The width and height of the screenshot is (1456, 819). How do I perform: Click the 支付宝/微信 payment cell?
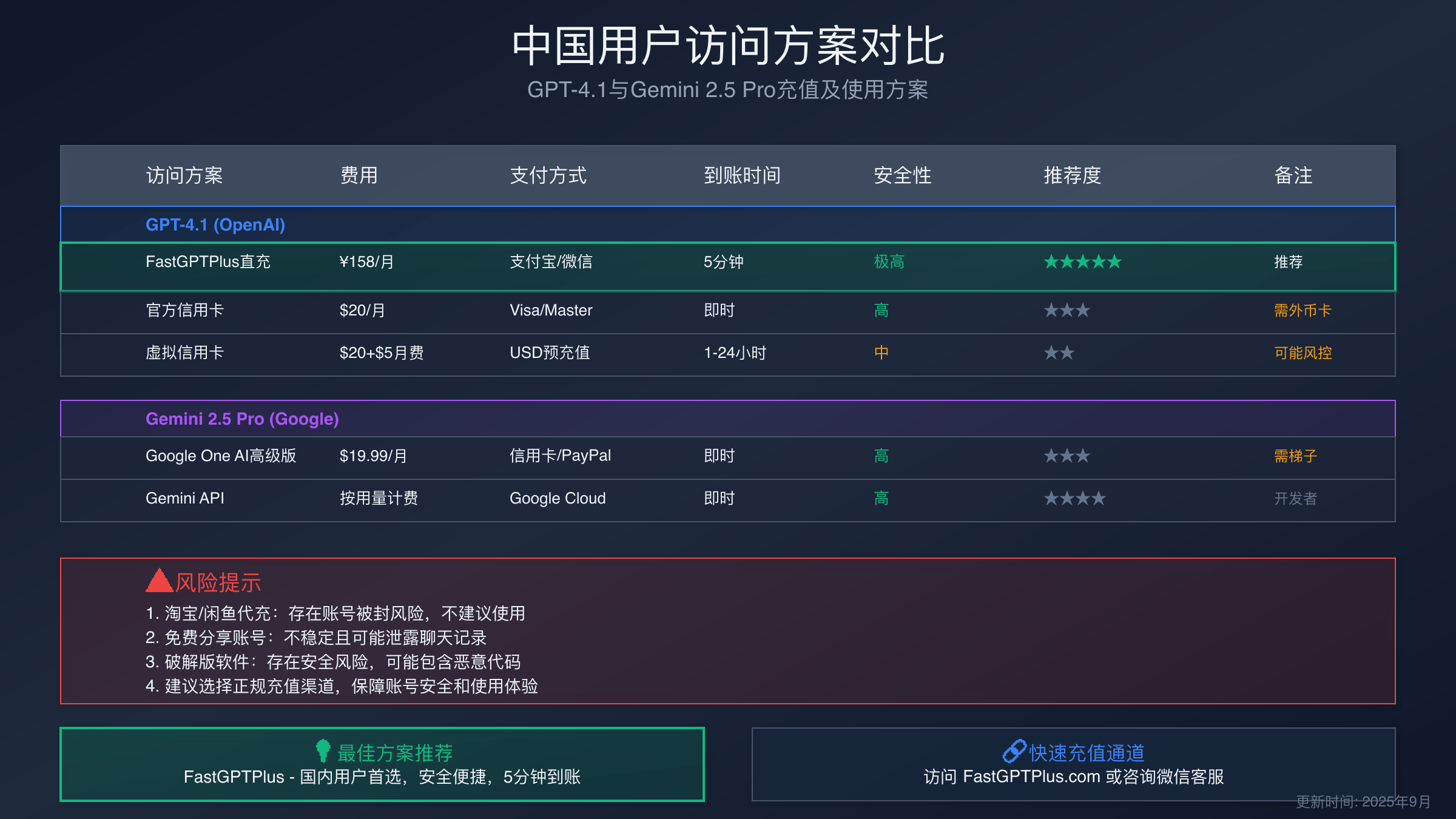point(551,262)
